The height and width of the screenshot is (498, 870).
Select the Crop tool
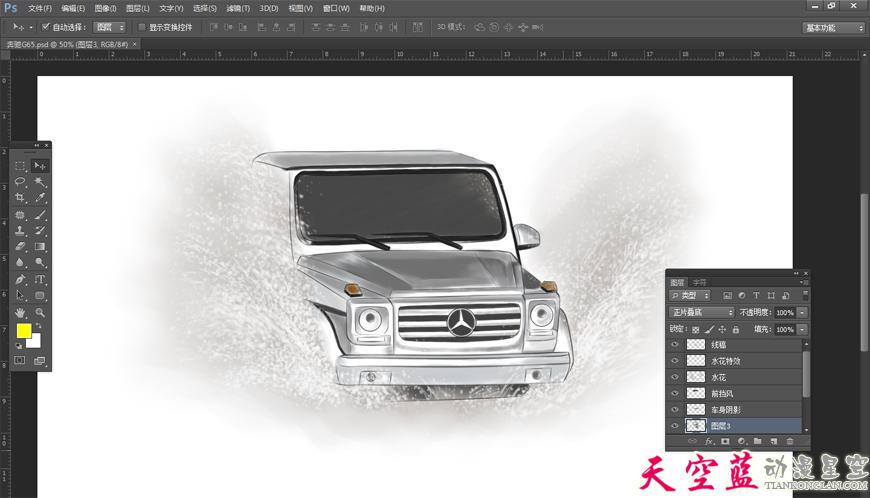coord(20,197)
